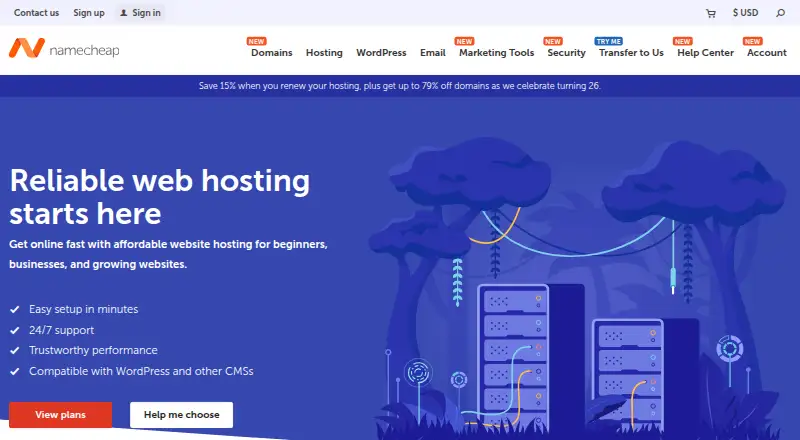Viewport: 800px width, 440px height.
Task: Click the red View plans button
Action: [x=60, y=414]
